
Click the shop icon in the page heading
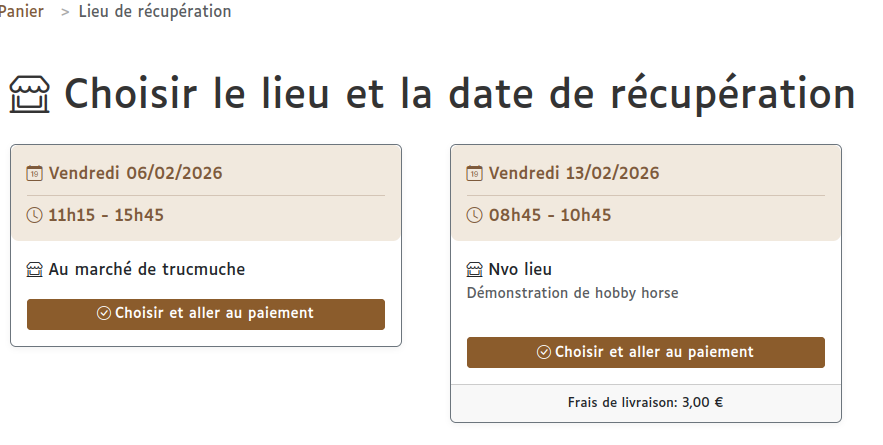click(x=29, y=95)
